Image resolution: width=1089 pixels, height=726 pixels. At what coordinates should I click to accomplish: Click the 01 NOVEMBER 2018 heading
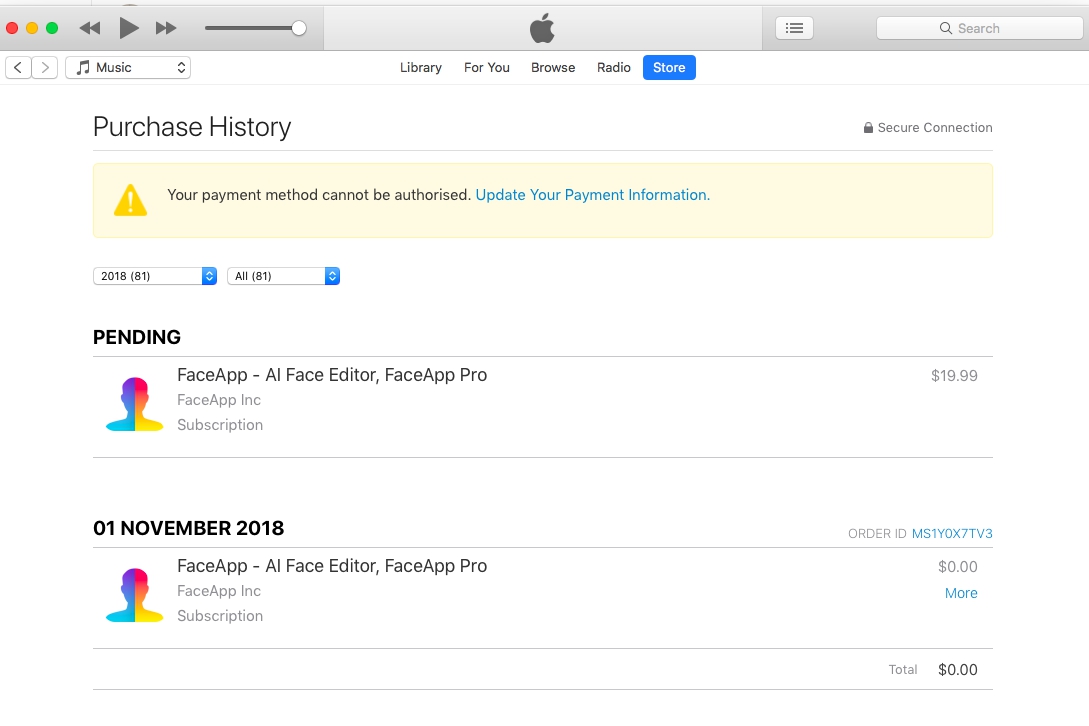click(x=188, y=528)
